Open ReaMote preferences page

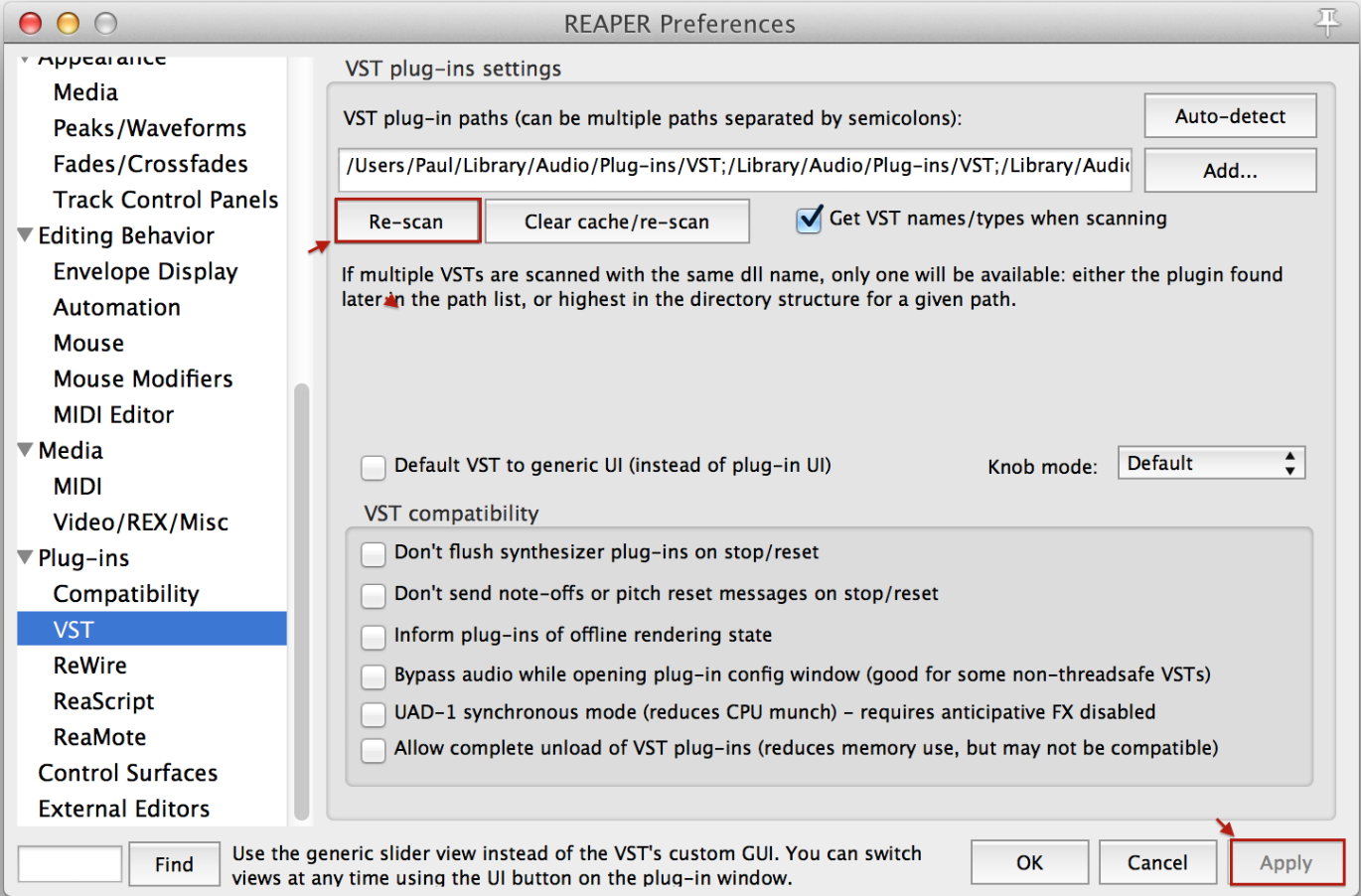[99, 736]
